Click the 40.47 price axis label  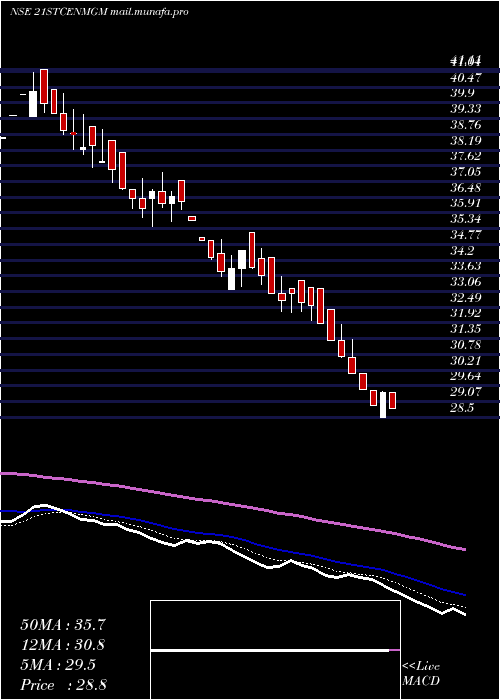pyautogui.click(x=466, y=78)
